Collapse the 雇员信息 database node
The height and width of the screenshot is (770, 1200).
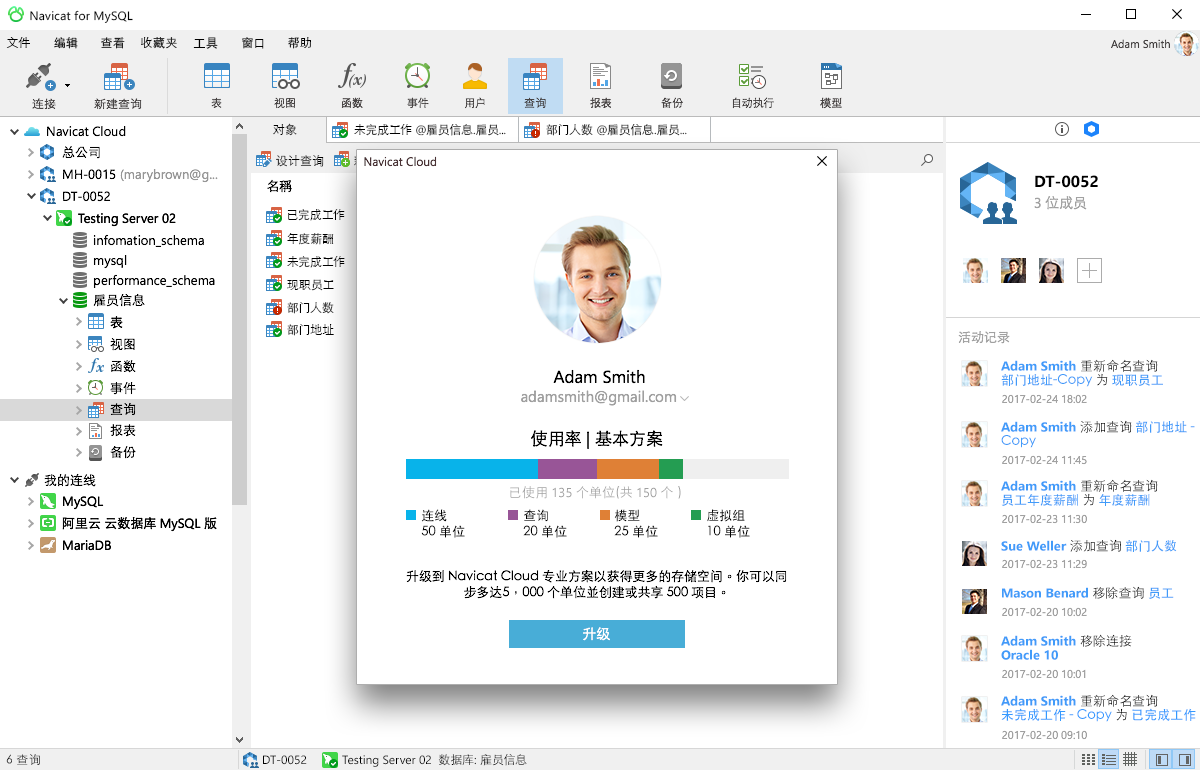click(62, 300)
